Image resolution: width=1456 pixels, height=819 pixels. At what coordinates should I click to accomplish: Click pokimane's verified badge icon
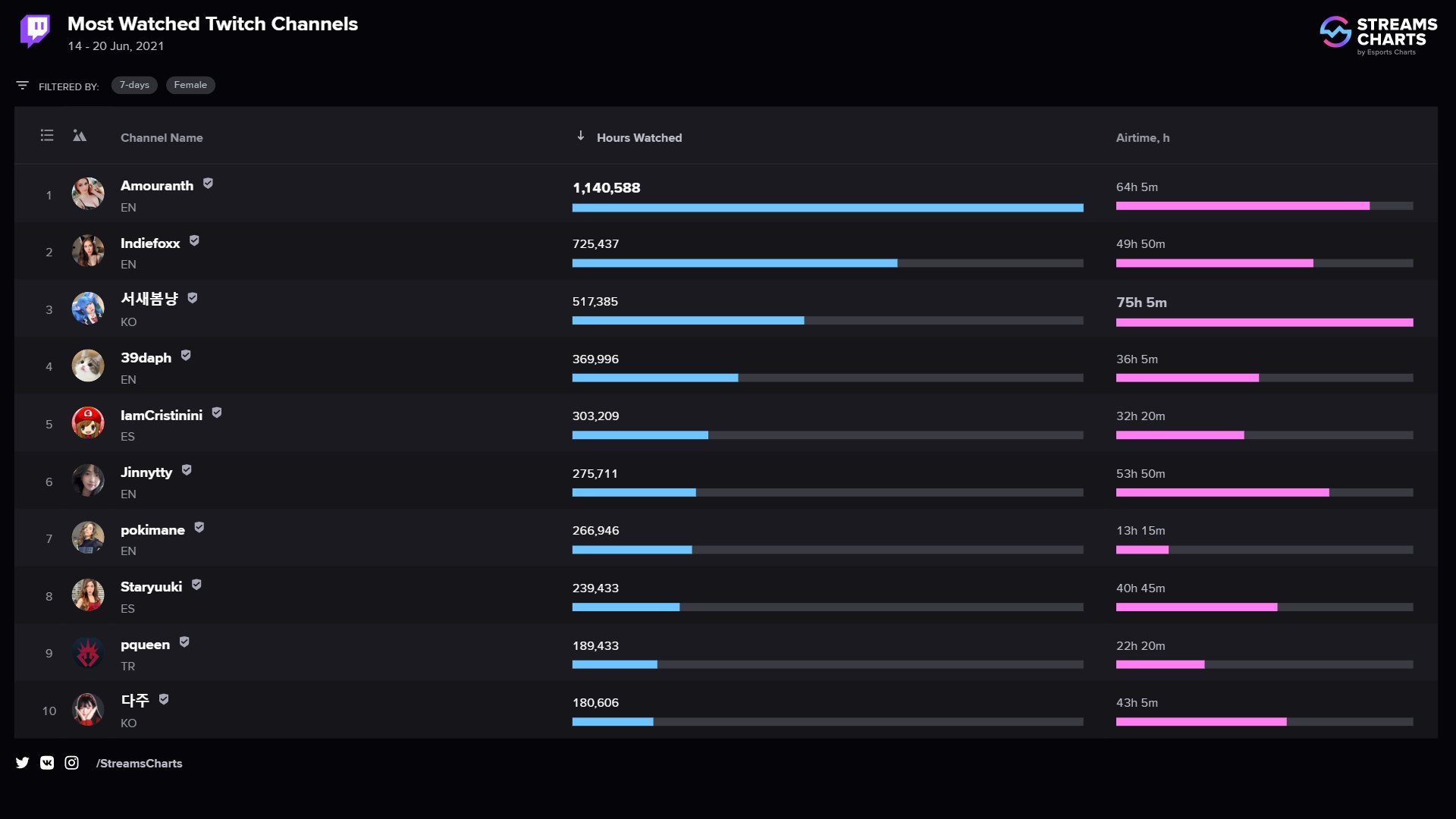tap(199, 528)
